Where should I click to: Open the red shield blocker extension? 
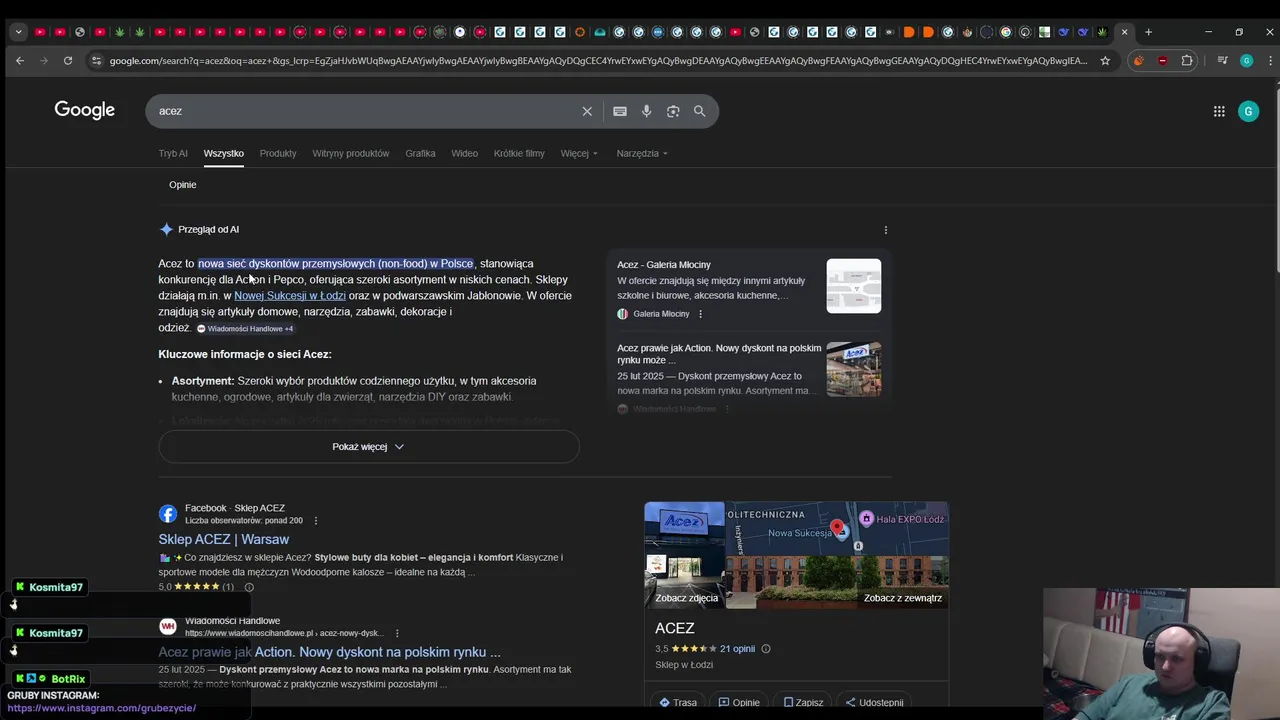pyautogui.click(x=1162, y=61)
